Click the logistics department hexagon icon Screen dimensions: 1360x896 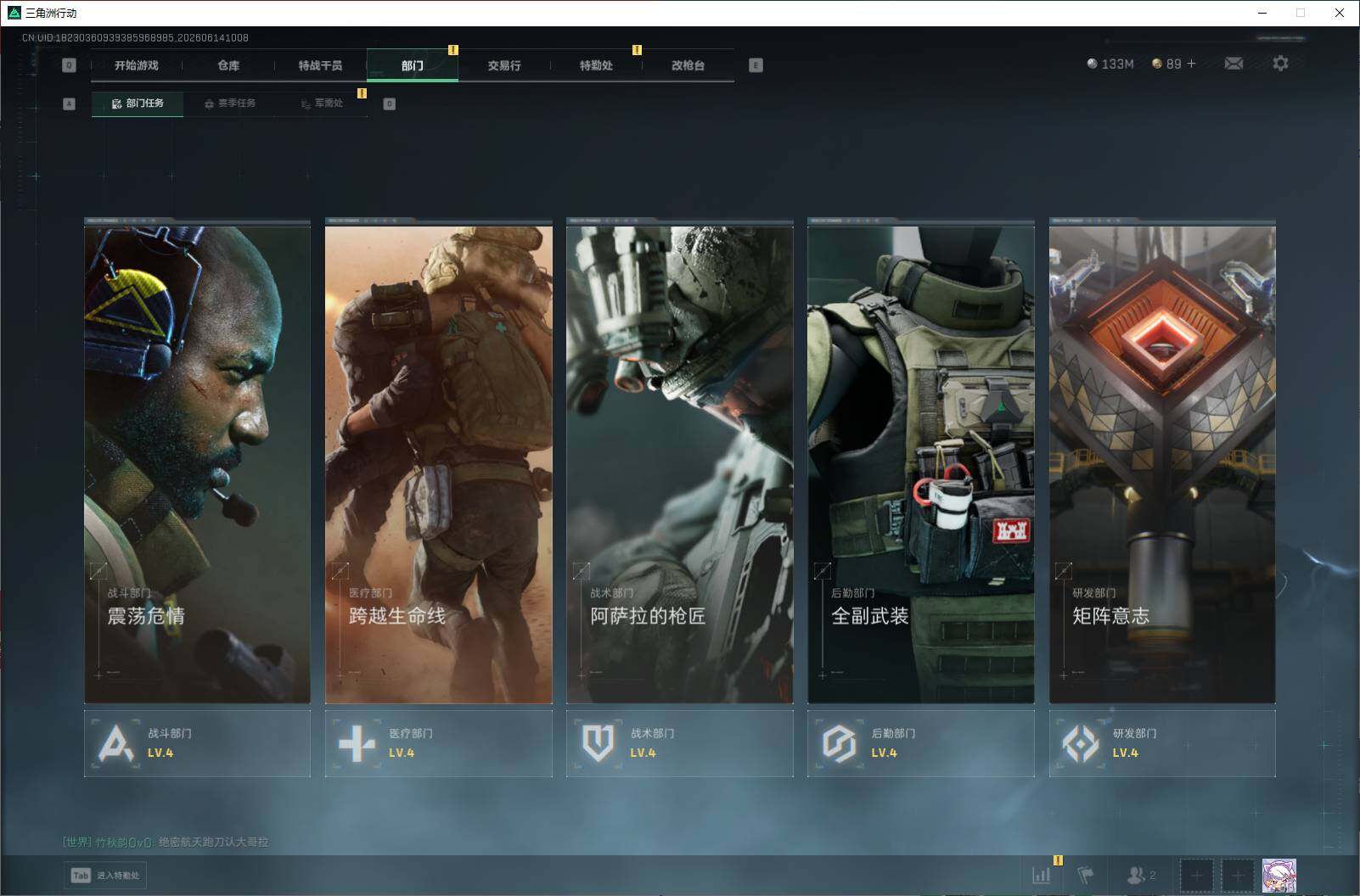click(839, 744)
